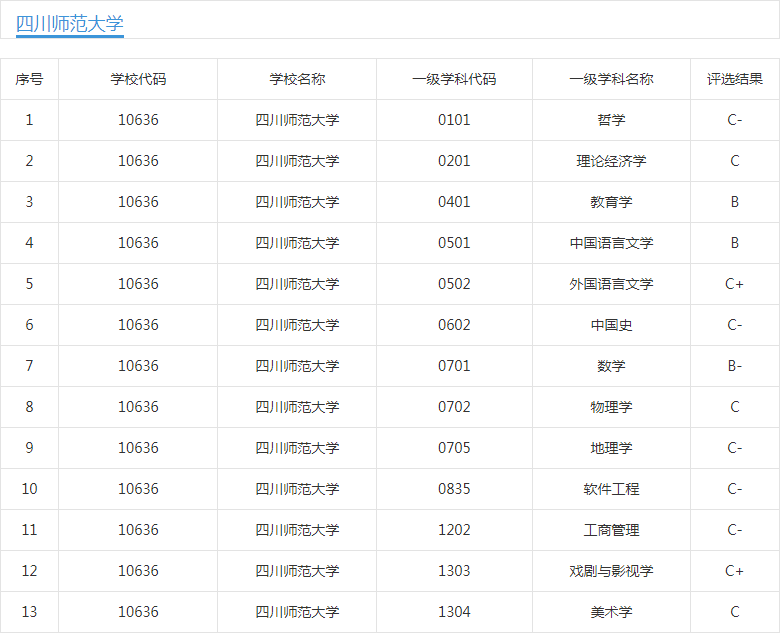
Task: Click subject code 0705
Action: click(x=454, y=448)
